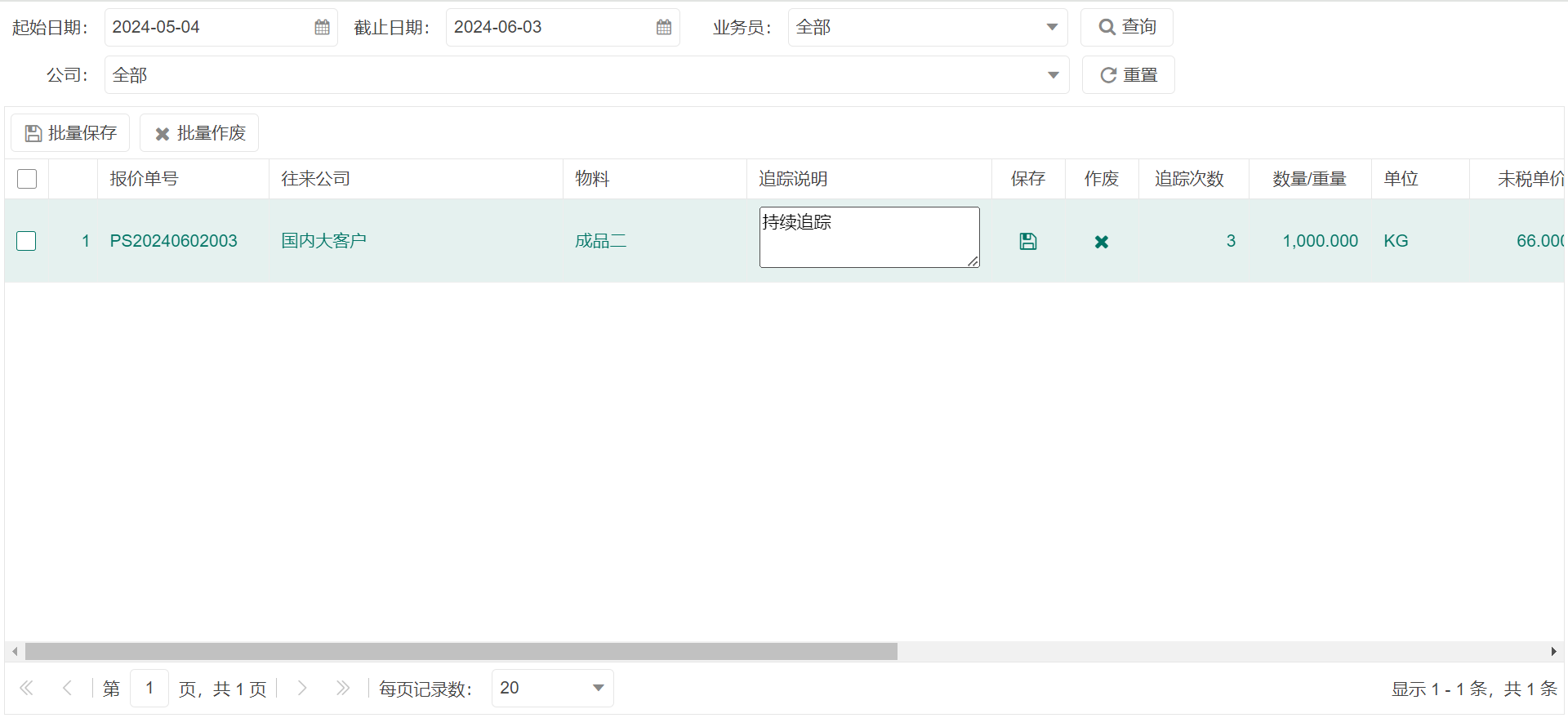Image resolution: width=1568 pixels, height=718 pixels.
Task: Click the save icon for PS20240602003
Action: coord(1028,241)
